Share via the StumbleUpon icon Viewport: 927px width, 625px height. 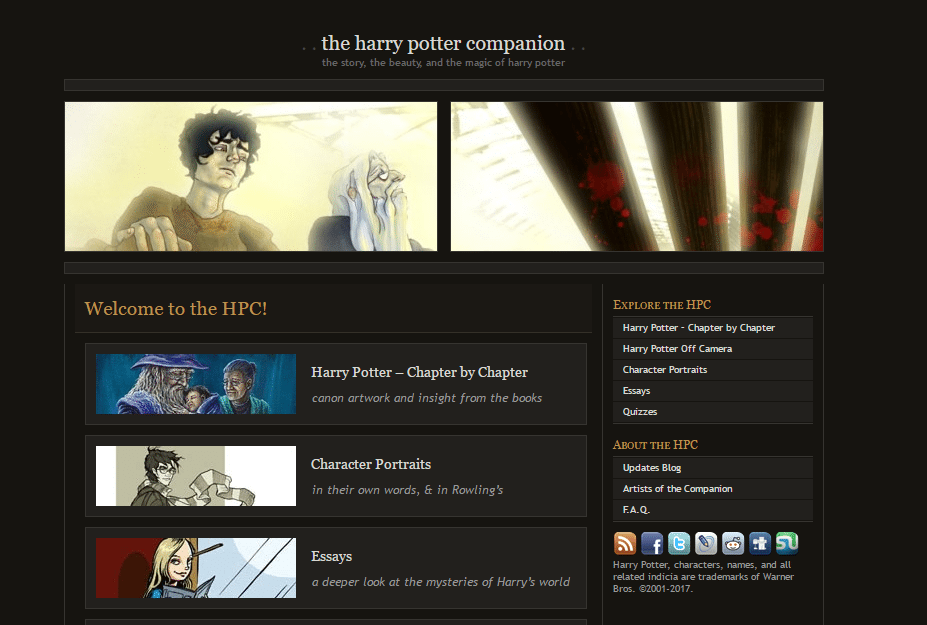[787, 543]
